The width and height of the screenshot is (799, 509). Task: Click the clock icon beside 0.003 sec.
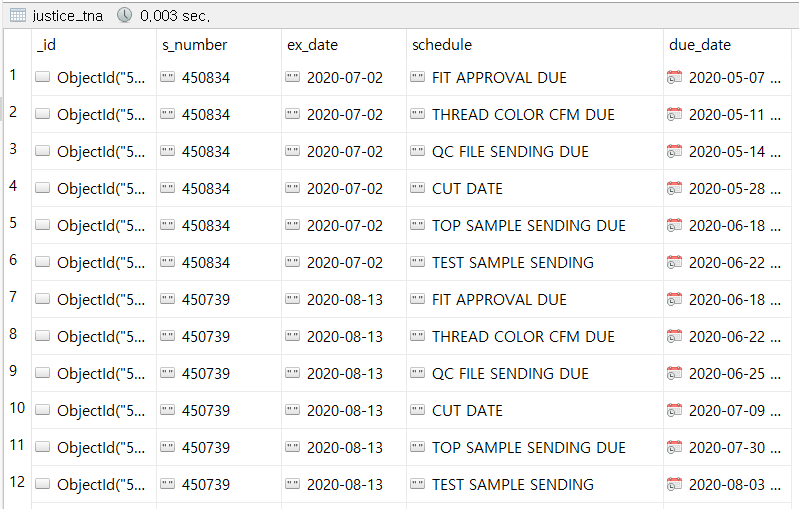coord(124,15)
